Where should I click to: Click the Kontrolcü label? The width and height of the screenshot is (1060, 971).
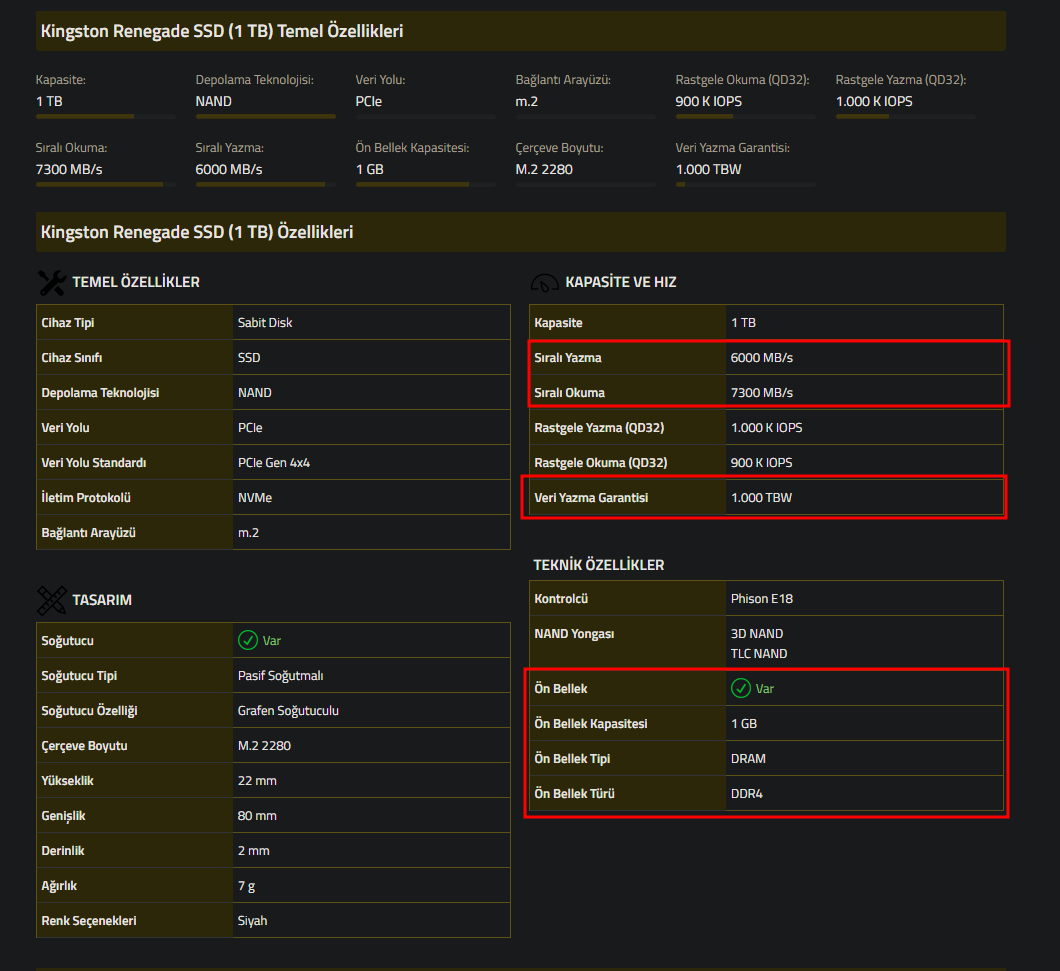click(x=561, y=598)
